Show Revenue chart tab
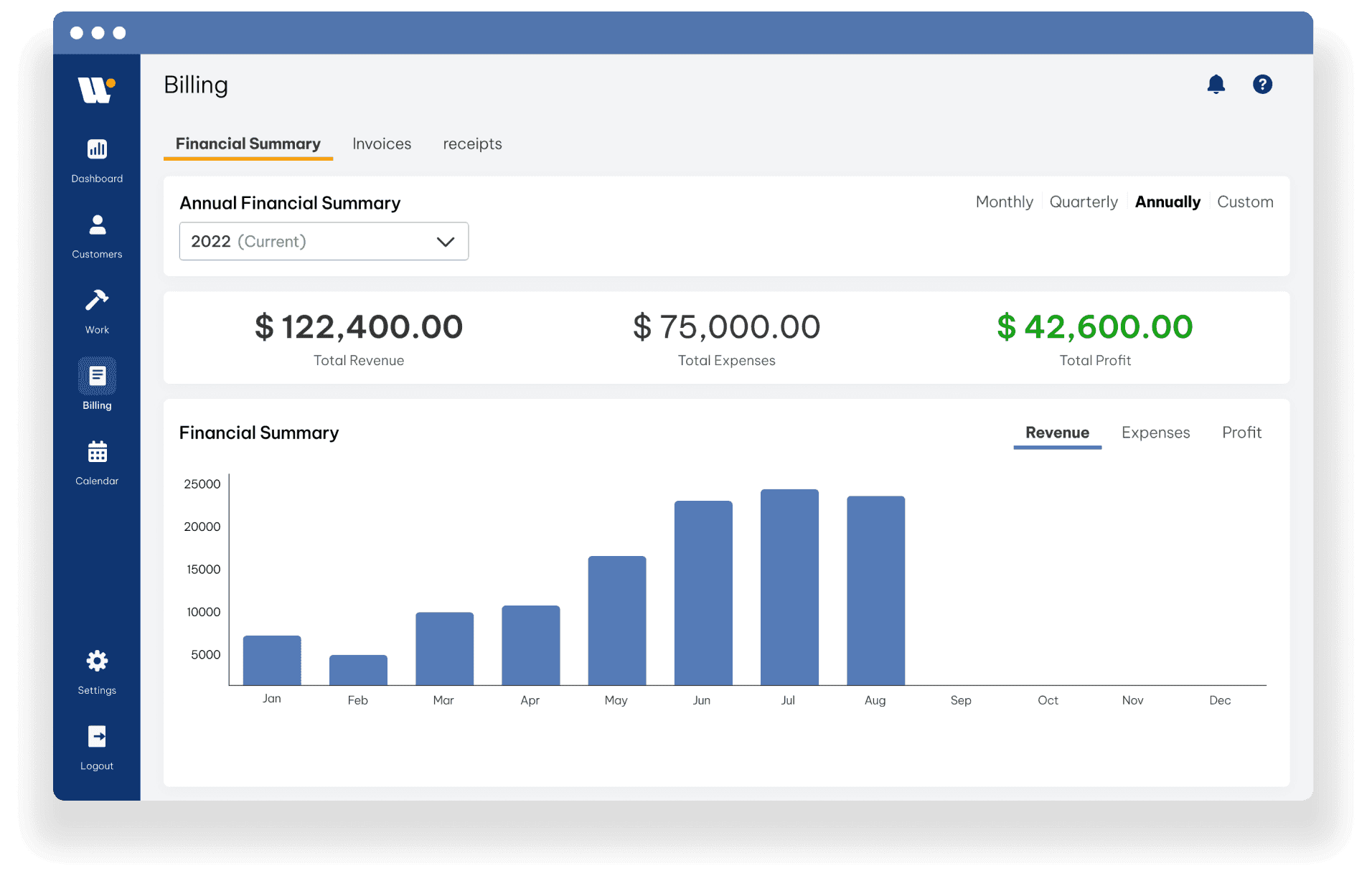The height and width of the screenshot is (881, 1372). point(1057,433)
